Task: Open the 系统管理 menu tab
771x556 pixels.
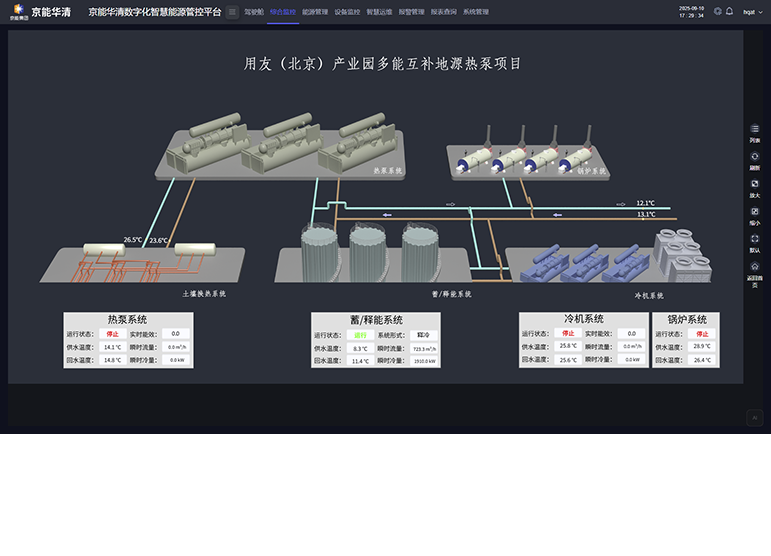Action: click(475, 12)
